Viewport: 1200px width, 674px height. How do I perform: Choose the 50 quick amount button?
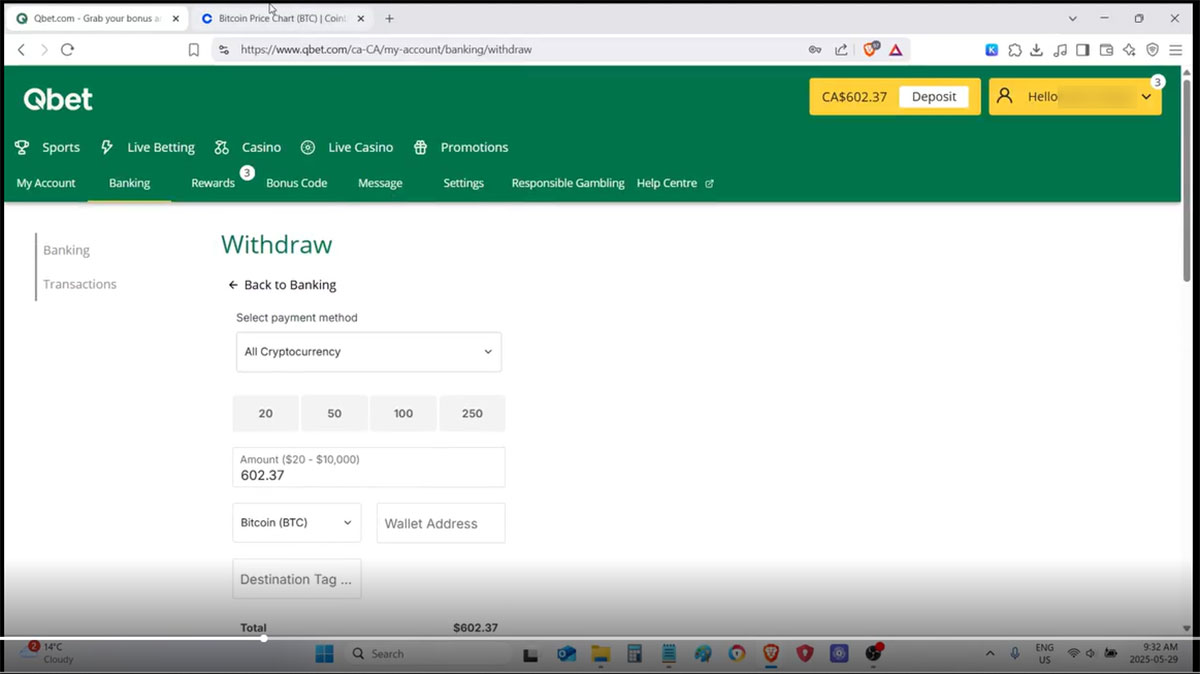[335, 413]
